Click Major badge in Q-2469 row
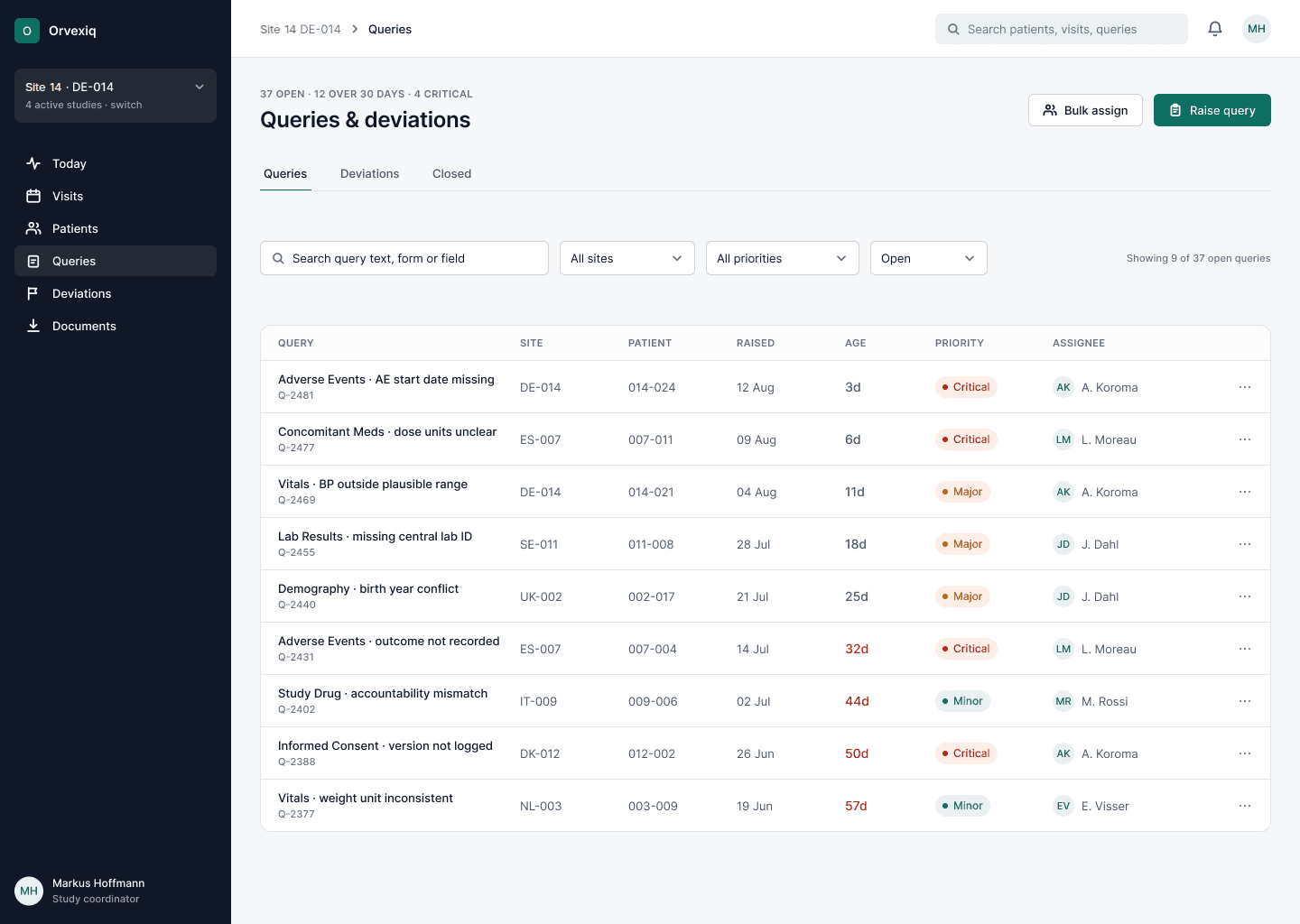Viewport: 1300px width, 924px height. tap(962, 492)
